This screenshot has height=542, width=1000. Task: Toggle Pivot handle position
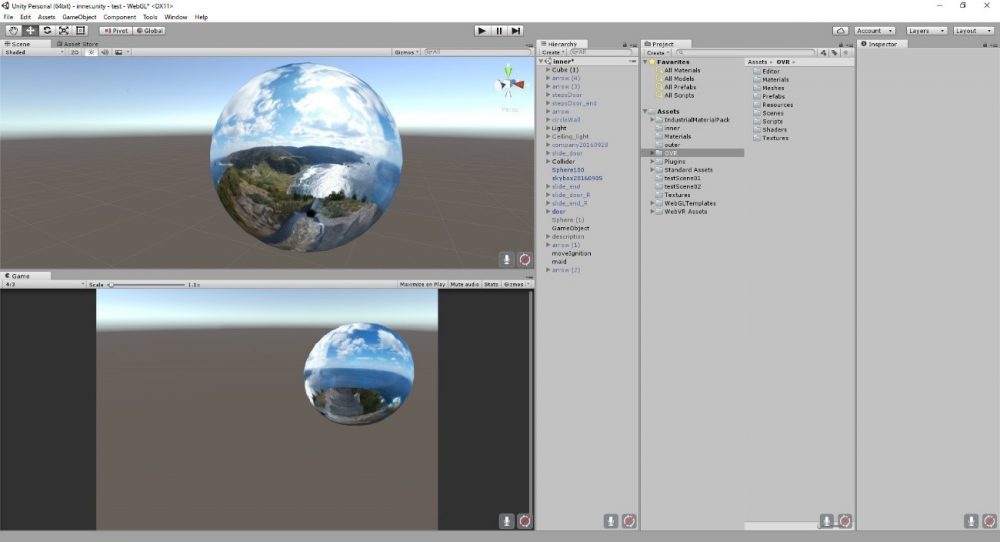pos(116,31)
